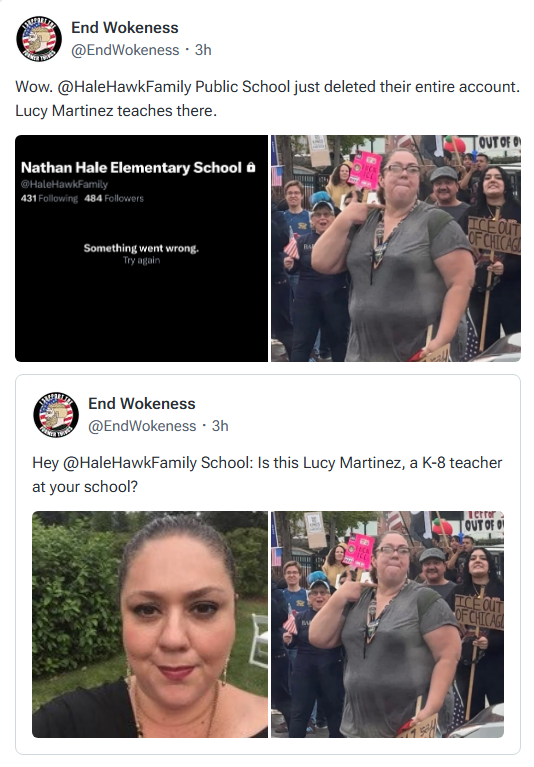
Task: Click the quoted tweet text about K-8 teacher
Action: click(x=267, y=474)
